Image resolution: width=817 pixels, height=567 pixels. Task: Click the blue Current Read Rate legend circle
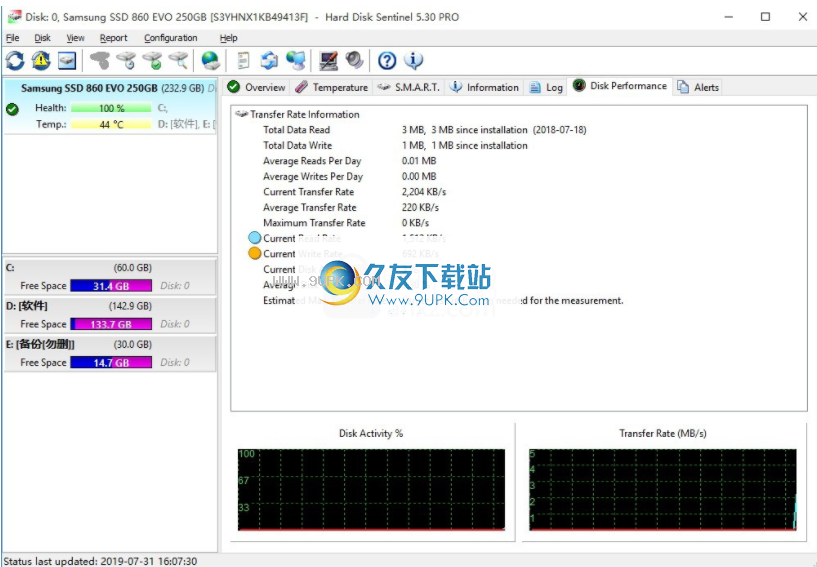pyautogui.click(x=254, y=238)
